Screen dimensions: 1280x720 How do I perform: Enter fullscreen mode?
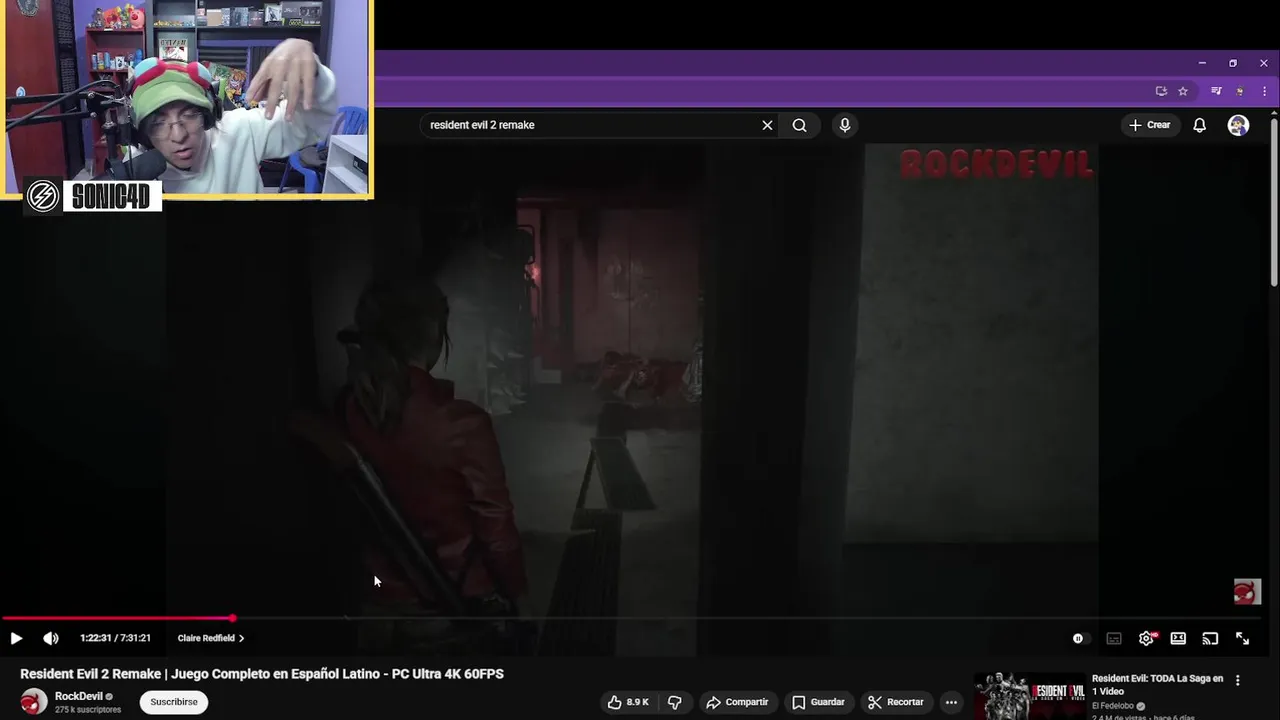click(1242, 638)
